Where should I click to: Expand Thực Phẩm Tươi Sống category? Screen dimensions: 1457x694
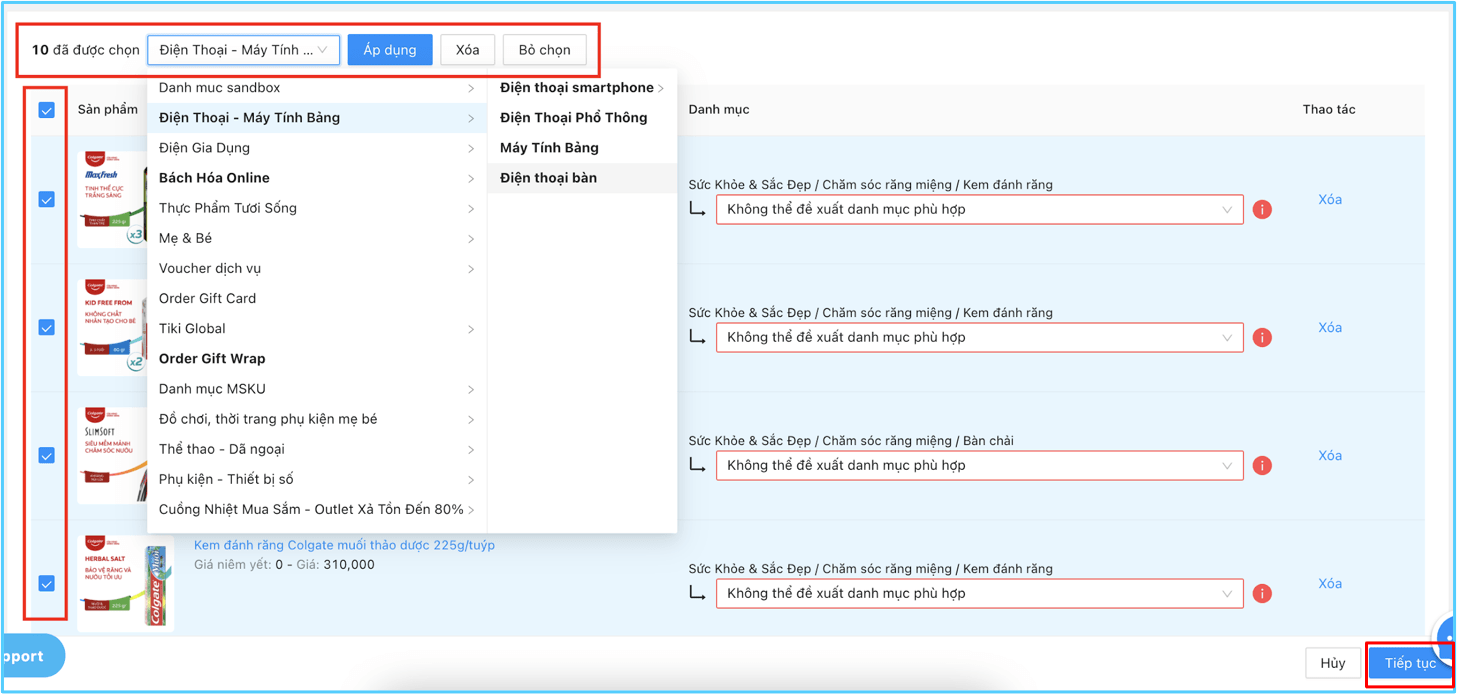pyautogui.click(x=316, y=208)
